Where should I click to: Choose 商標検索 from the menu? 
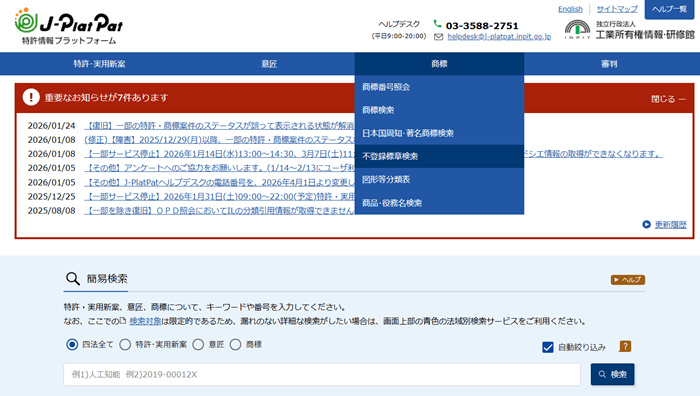point(439,110)
